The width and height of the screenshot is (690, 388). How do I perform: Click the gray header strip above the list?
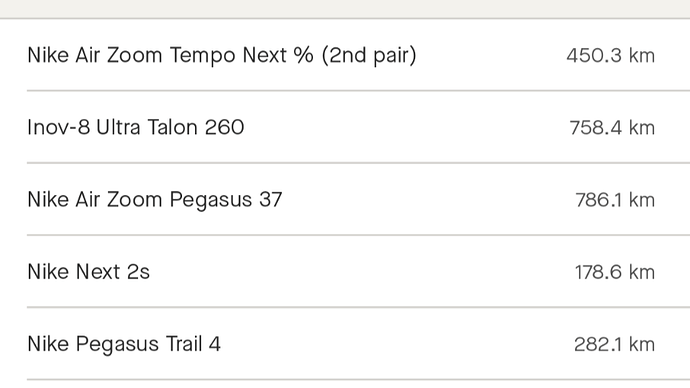click(x=345, y=9)
